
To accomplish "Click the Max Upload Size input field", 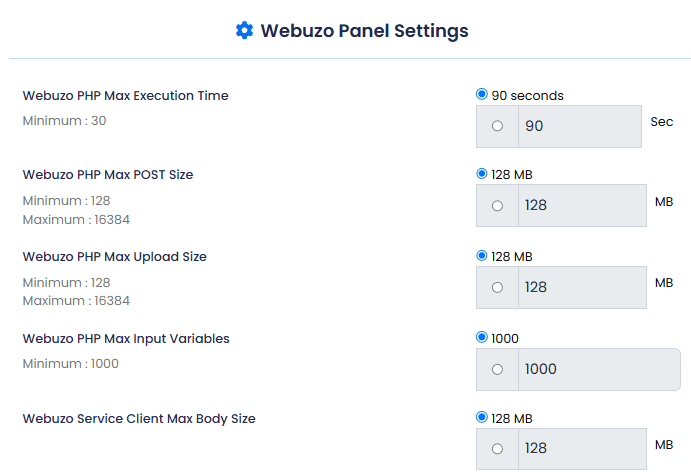I will click(582, 287).
